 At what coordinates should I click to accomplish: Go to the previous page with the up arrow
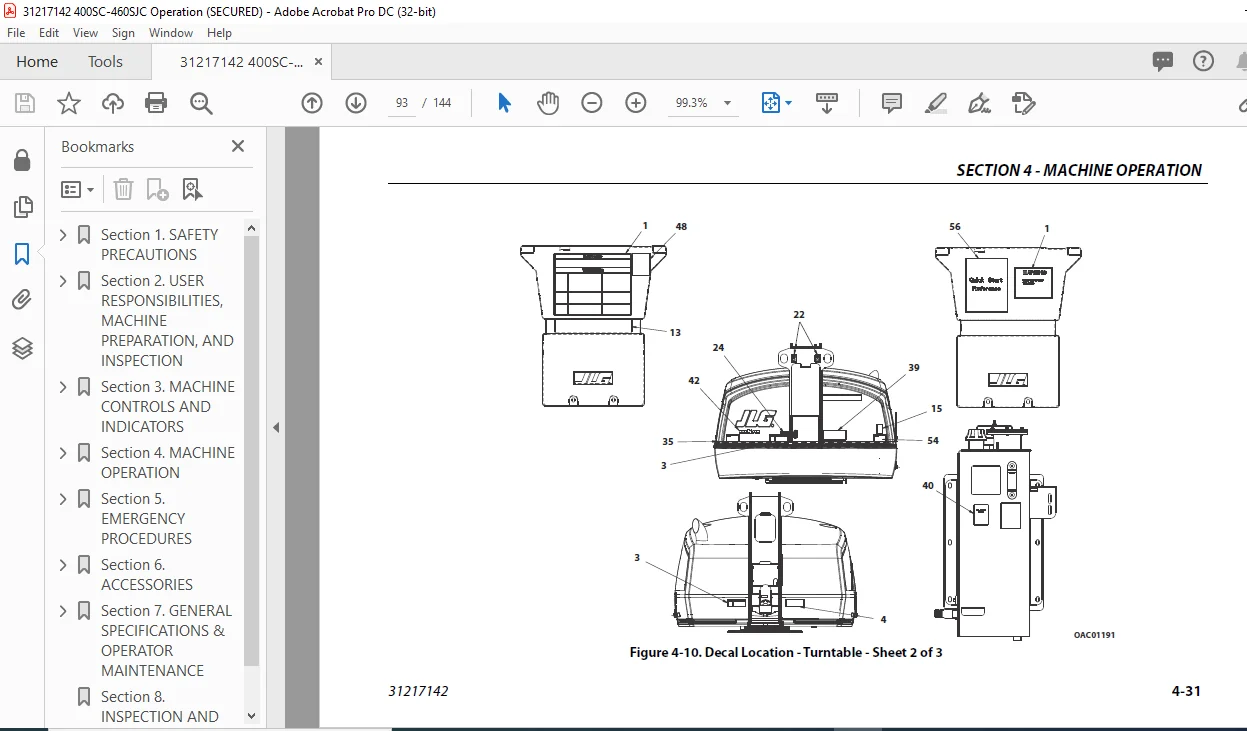click(x=312, y=103)
